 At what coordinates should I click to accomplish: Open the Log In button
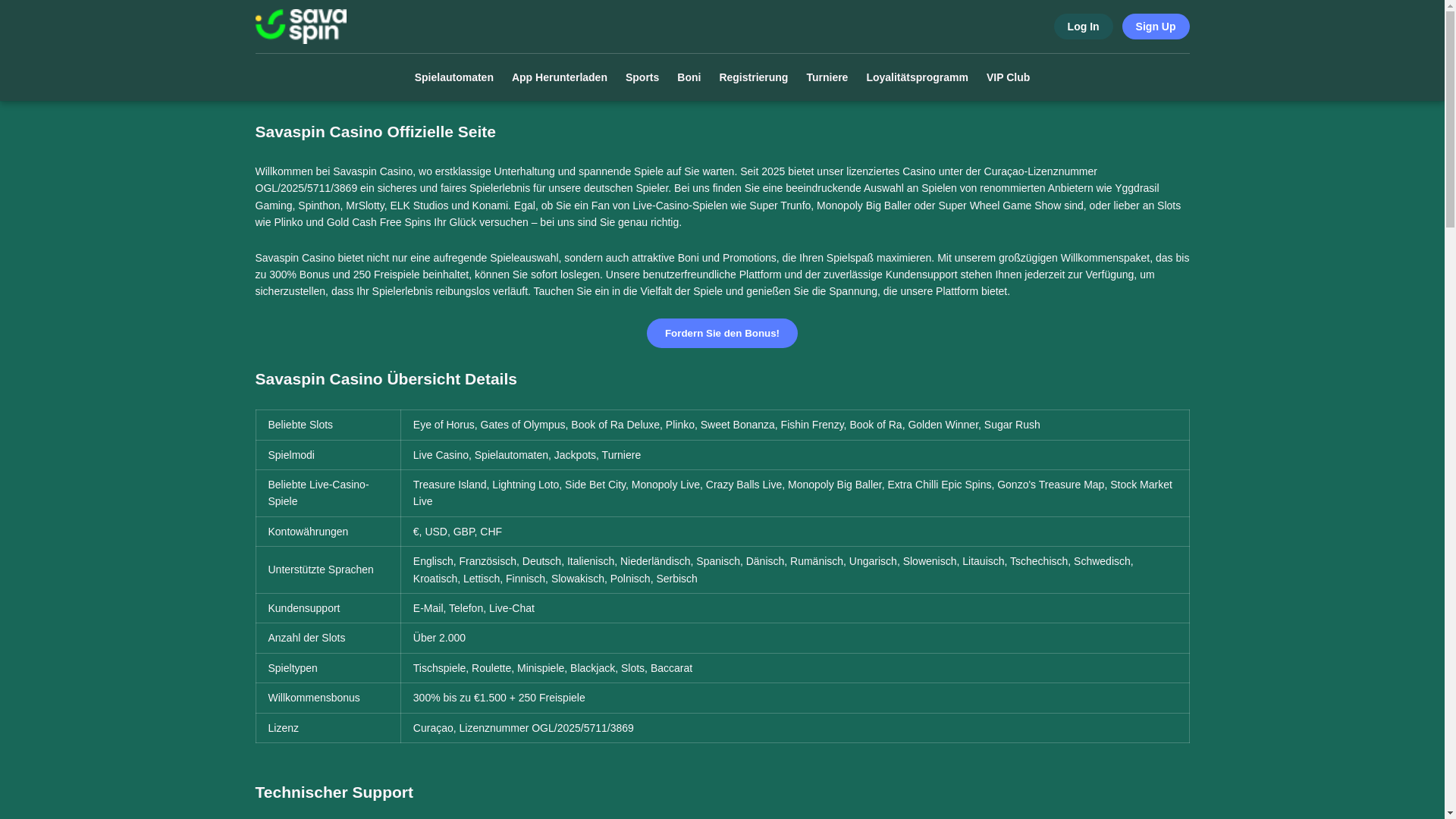[x=1083, y=27]
